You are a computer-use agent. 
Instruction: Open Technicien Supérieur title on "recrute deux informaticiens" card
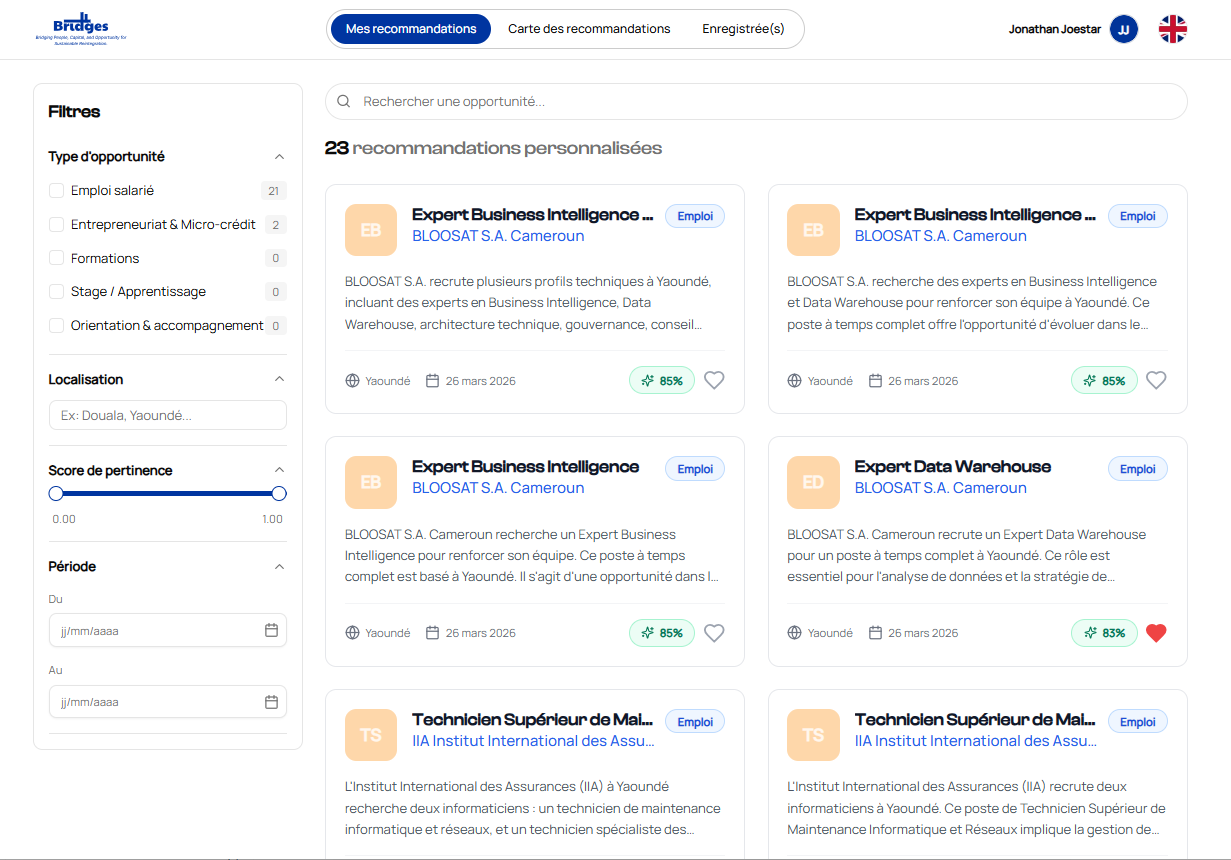975,720
